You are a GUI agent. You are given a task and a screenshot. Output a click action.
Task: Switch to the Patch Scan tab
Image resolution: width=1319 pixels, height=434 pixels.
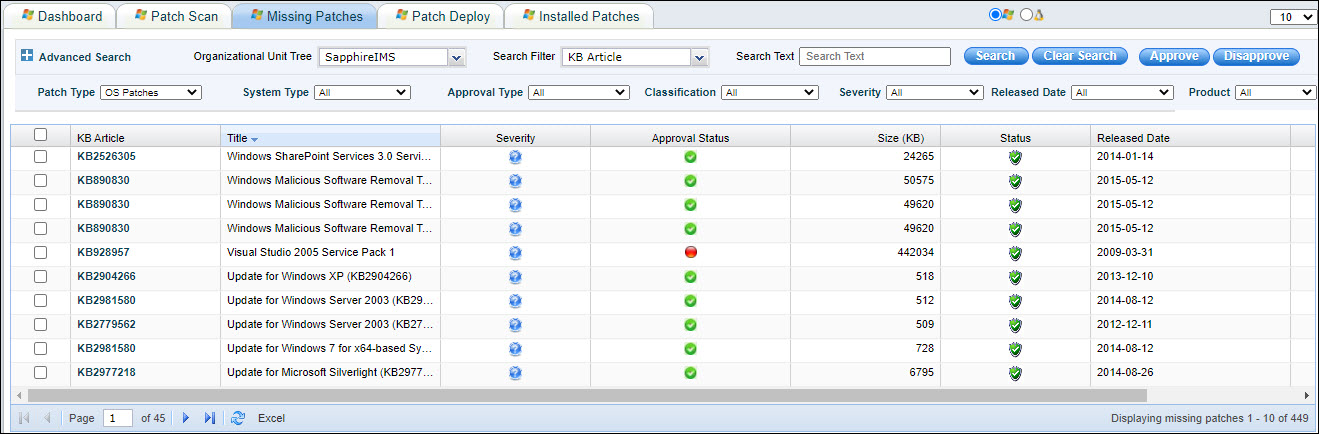pyautogui.click(x=175, y=16)
